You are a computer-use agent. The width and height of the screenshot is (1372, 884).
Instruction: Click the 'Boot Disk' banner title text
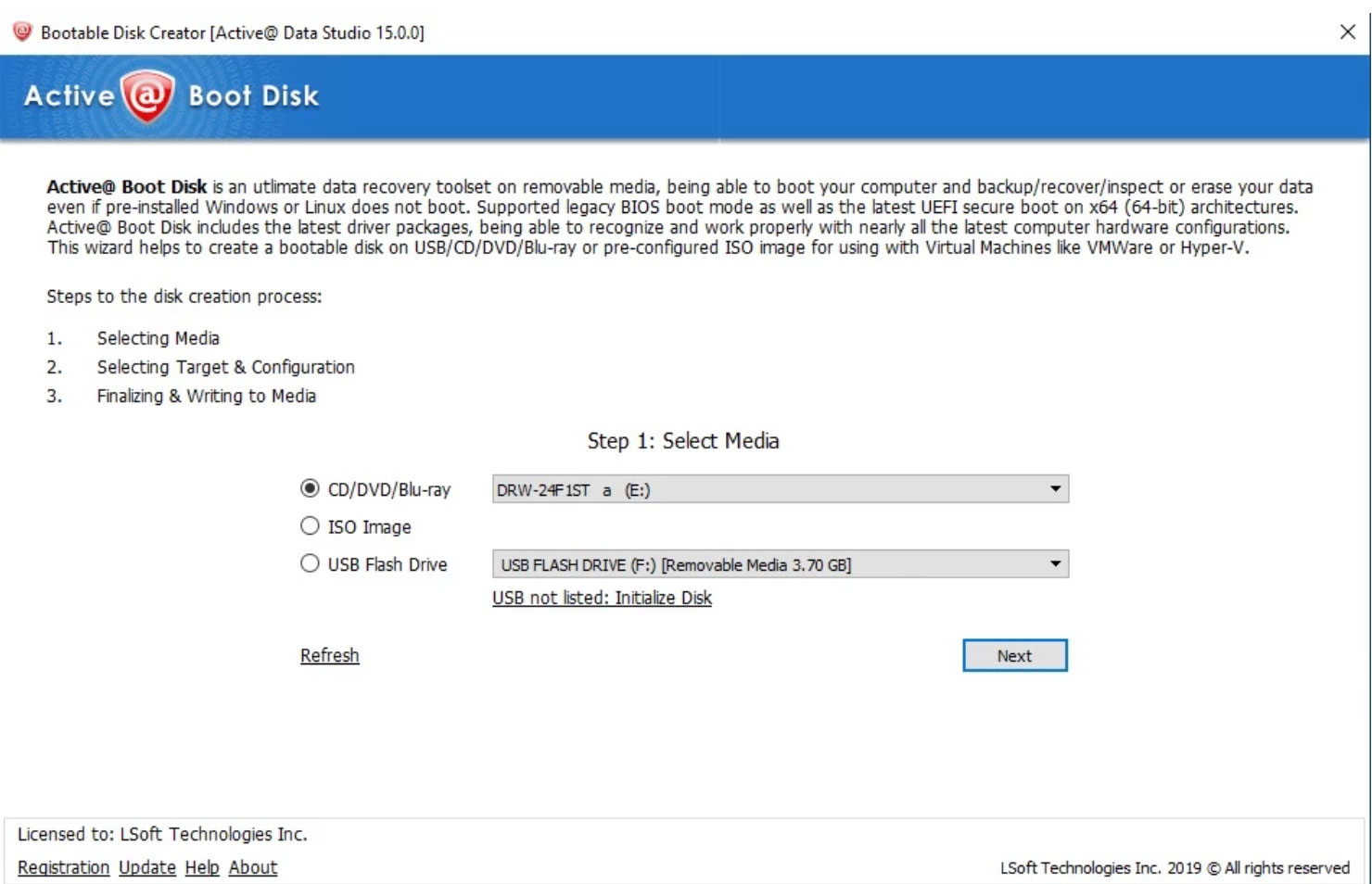(254, 96)
